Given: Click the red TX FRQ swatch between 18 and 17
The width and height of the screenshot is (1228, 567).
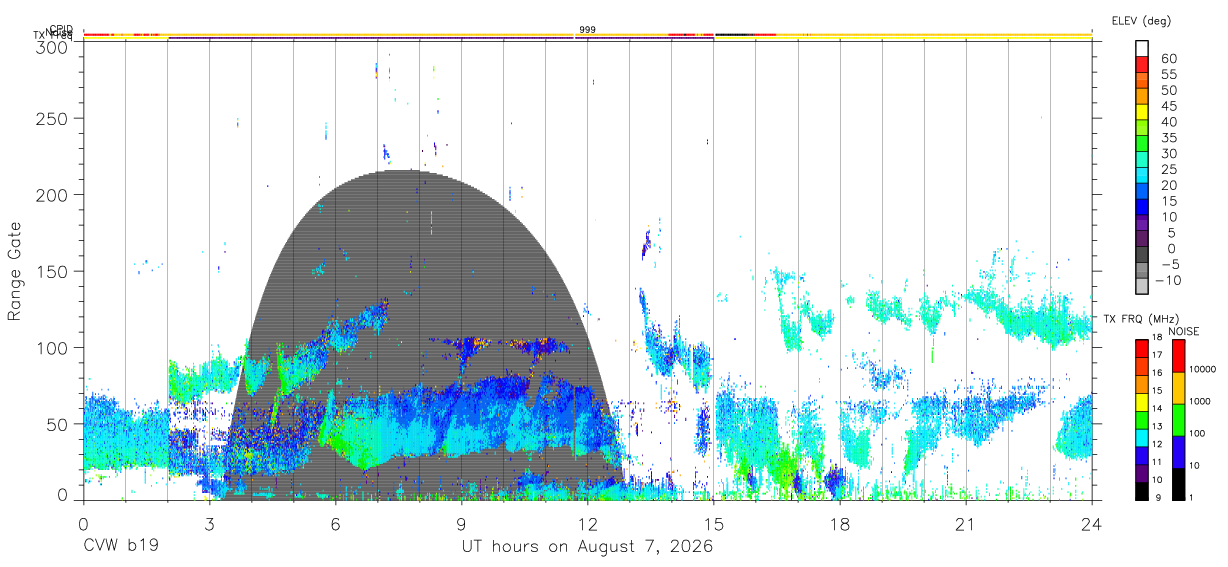Looking at the screenshot, I should click(1141, 347).
